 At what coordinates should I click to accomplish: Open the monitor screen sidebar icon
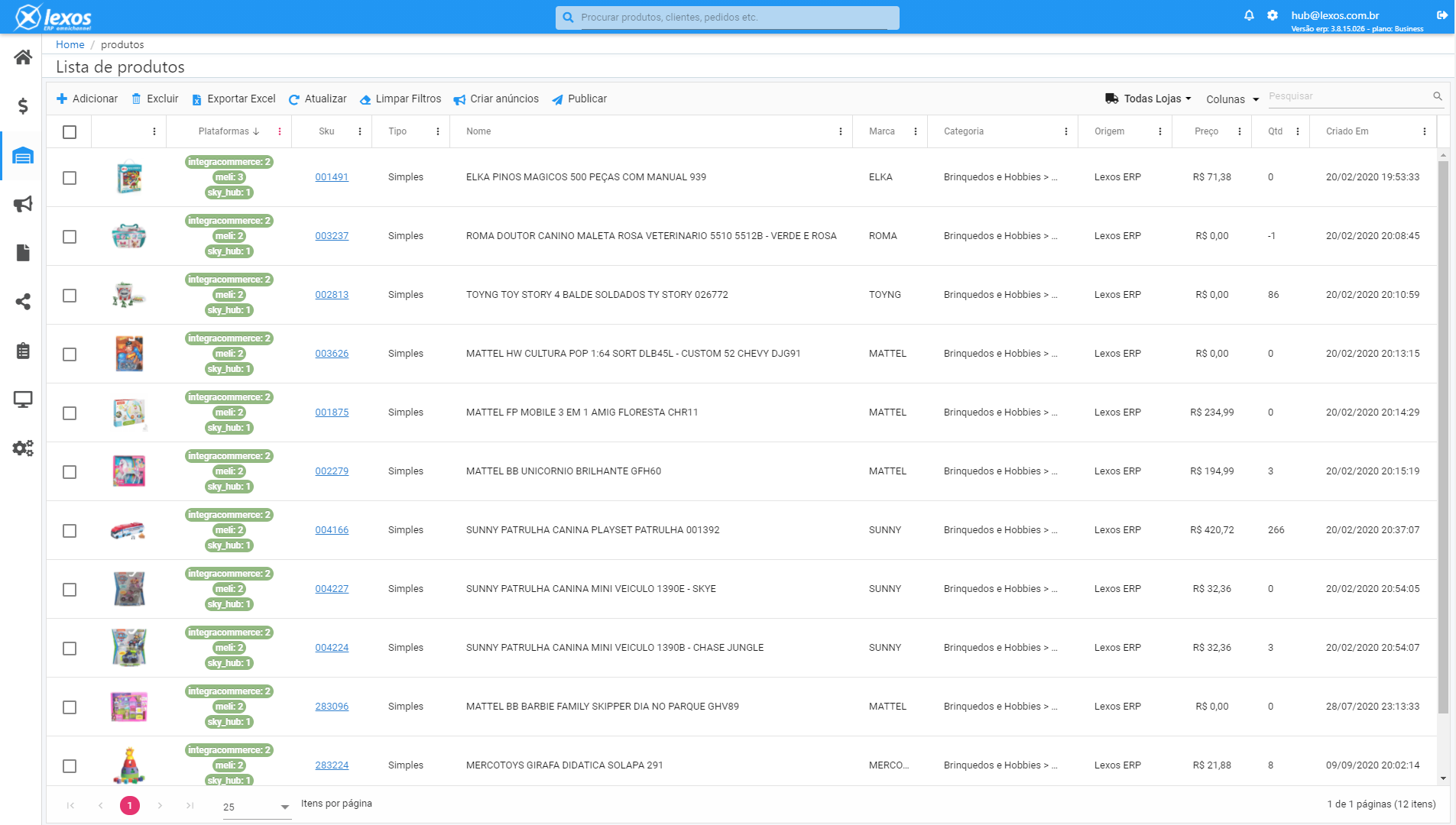tap(23, 400)
